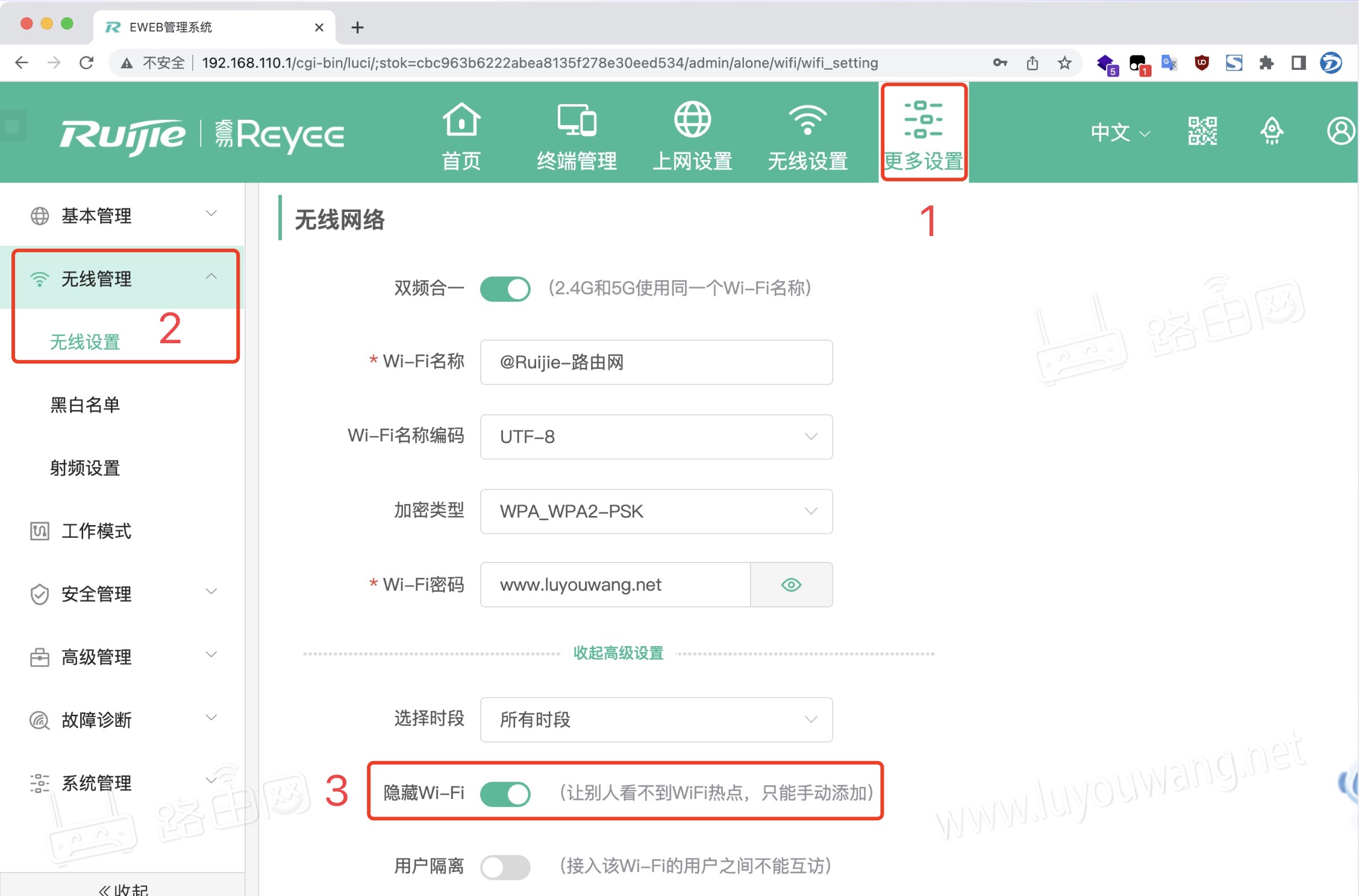Image resolution: width=1359 pixels, height=896 pixels.
Task: Open 无线设置 wireless settings icon
Action: click(807, 132)
